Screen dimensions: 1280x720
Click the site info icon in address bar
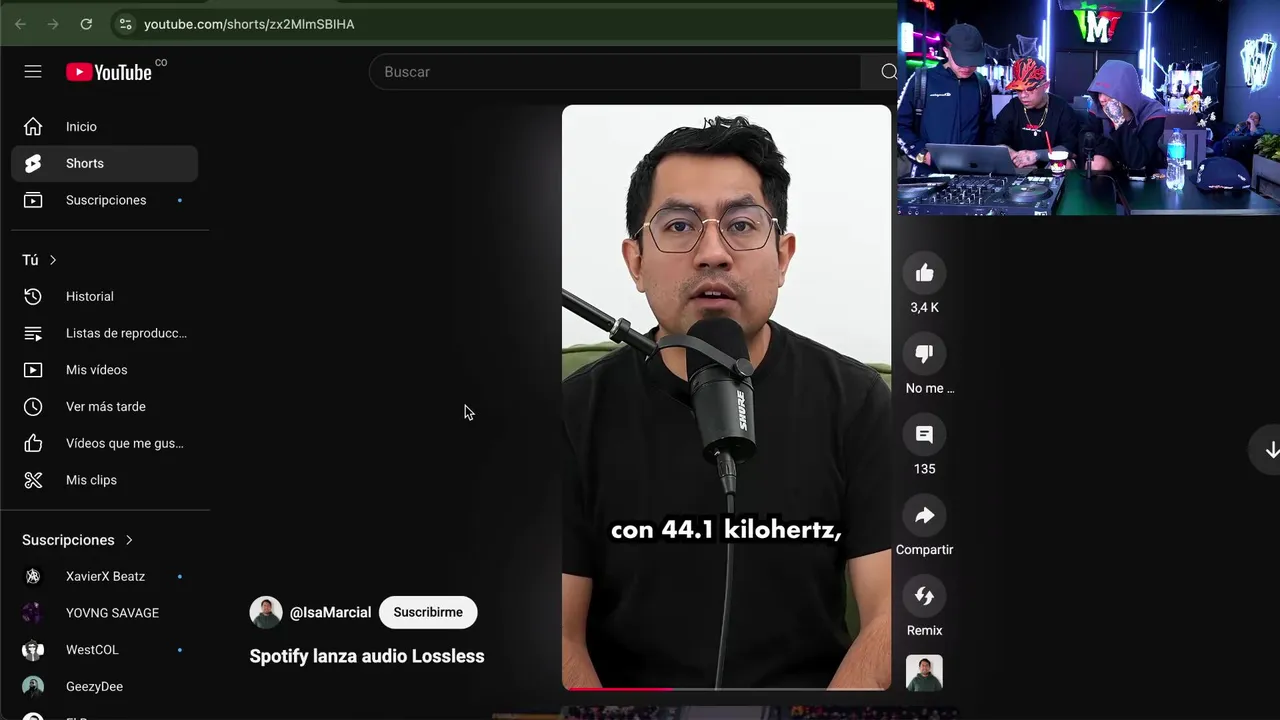tap(124, 24)
